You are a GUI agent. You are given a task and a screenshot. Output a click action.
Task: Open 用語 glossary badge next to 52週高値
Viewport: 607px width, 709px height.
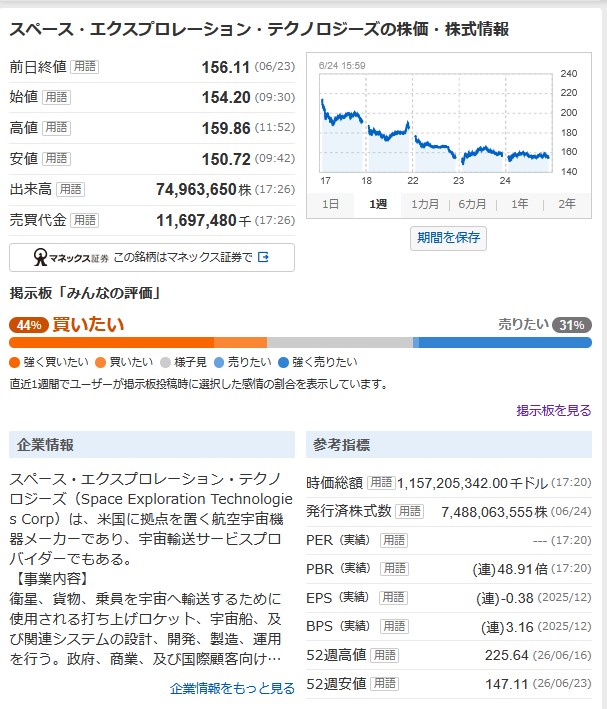tap(384, 655)
